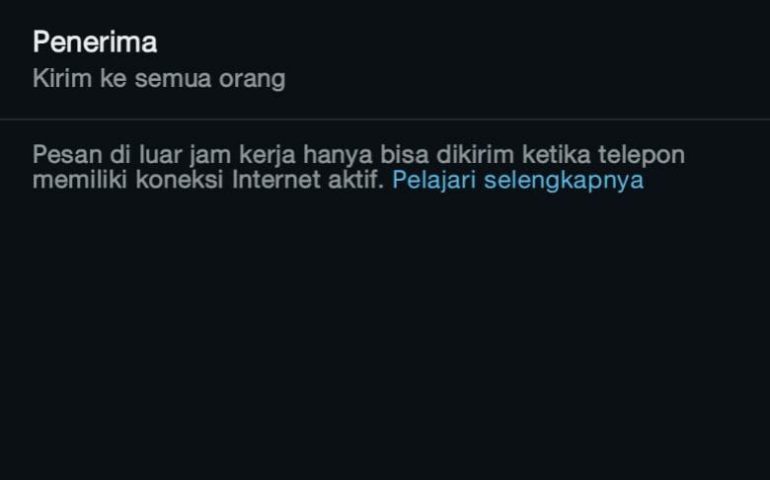Tap the Pelajari selengkapnya link
This screenshot has width=770, height=480.
518,180
